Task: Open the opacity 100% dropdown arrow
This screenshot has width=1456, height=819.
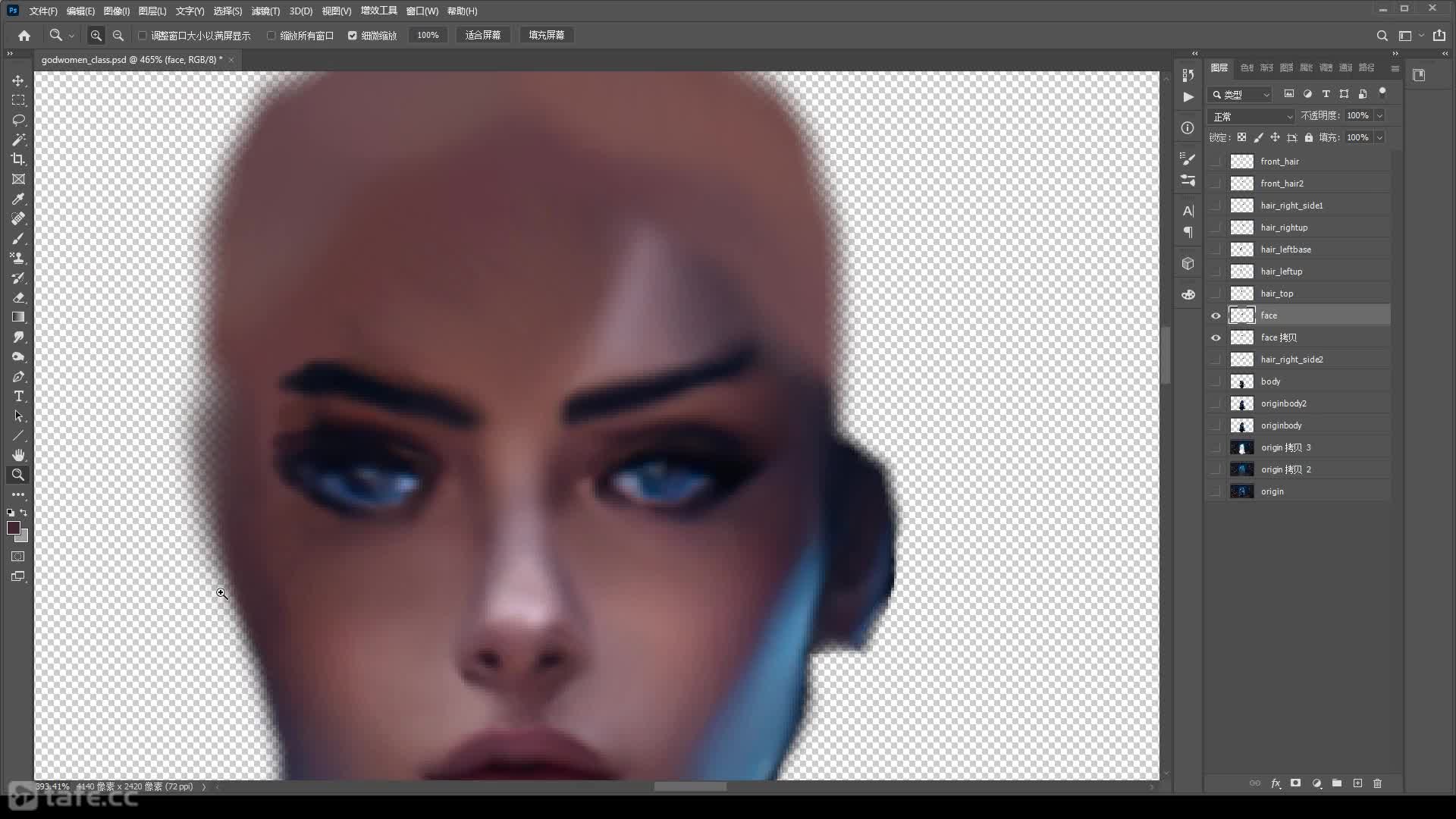Action: click(x=1379, y=116)
